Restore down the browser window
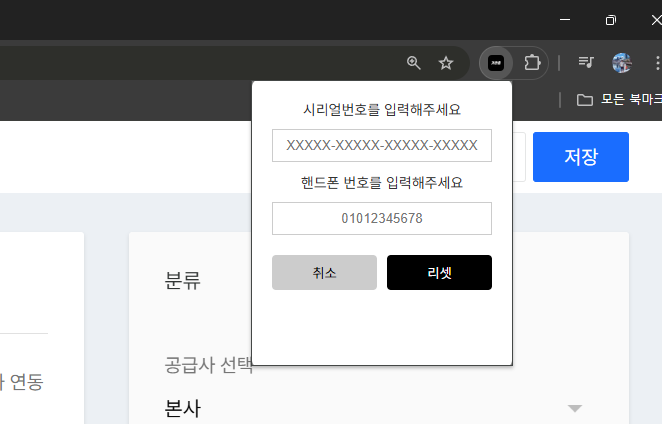The width and height of the screenshot is (662, 424). [610, 20]
